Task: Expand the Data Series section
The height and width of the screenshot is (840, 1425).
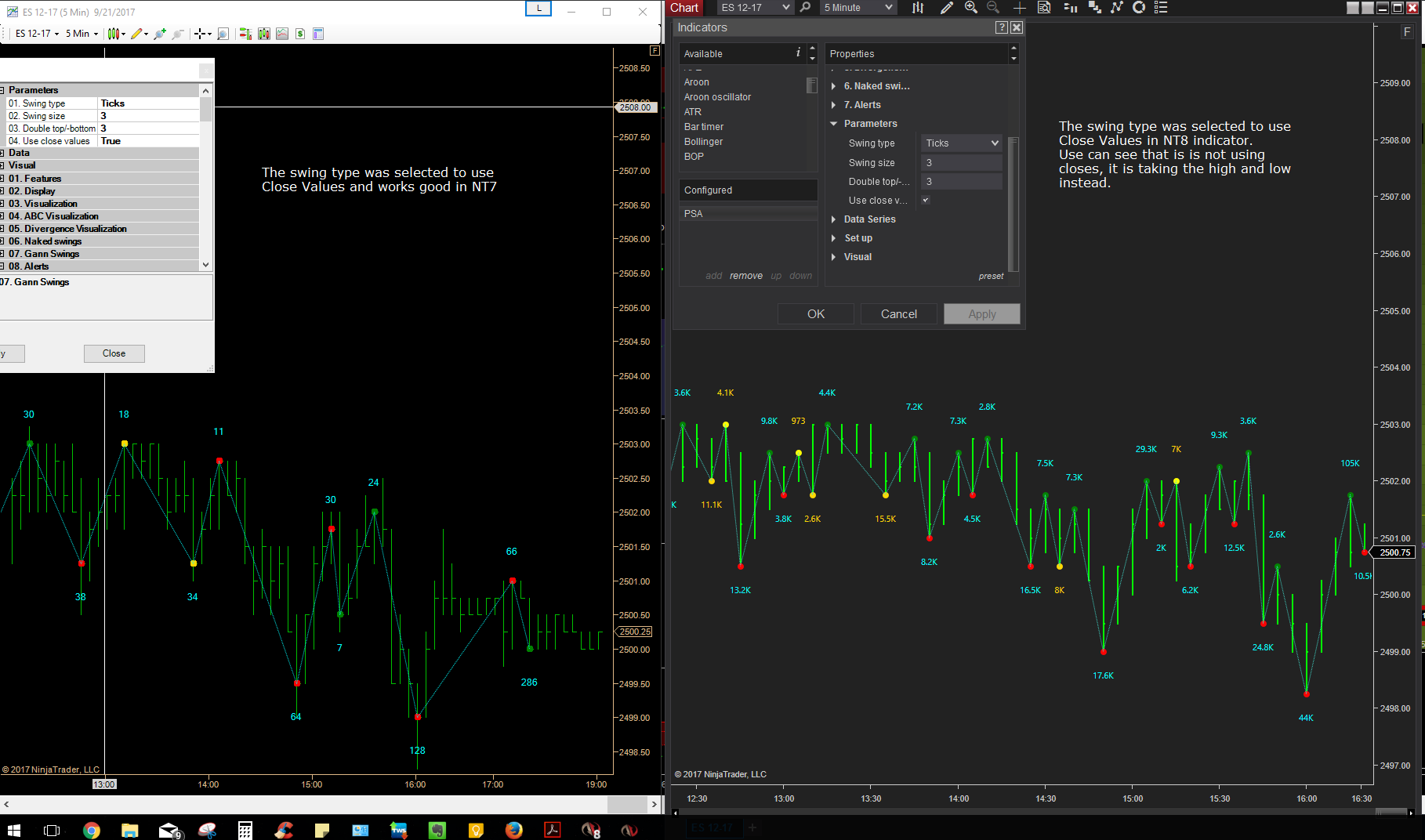Action: point(869,219)
